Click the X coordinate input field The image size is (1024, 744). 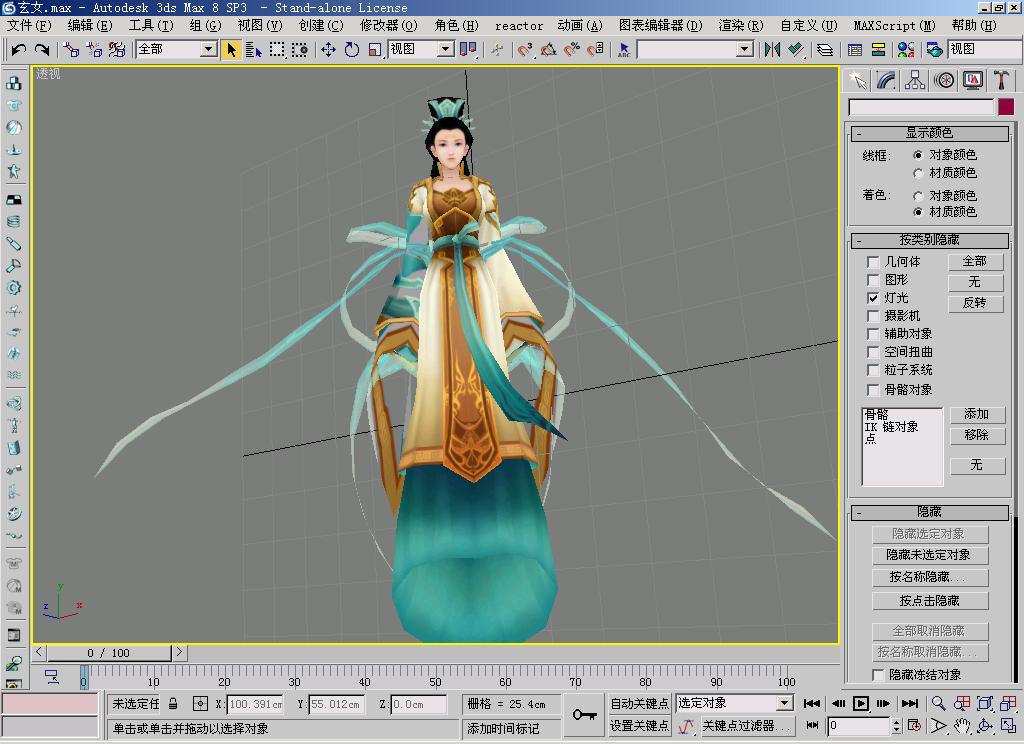click(x=255, y=704)
